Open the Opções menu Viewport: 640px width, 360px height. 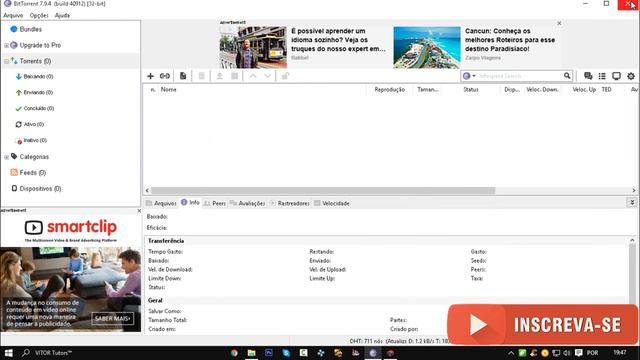tap(39, 16)
